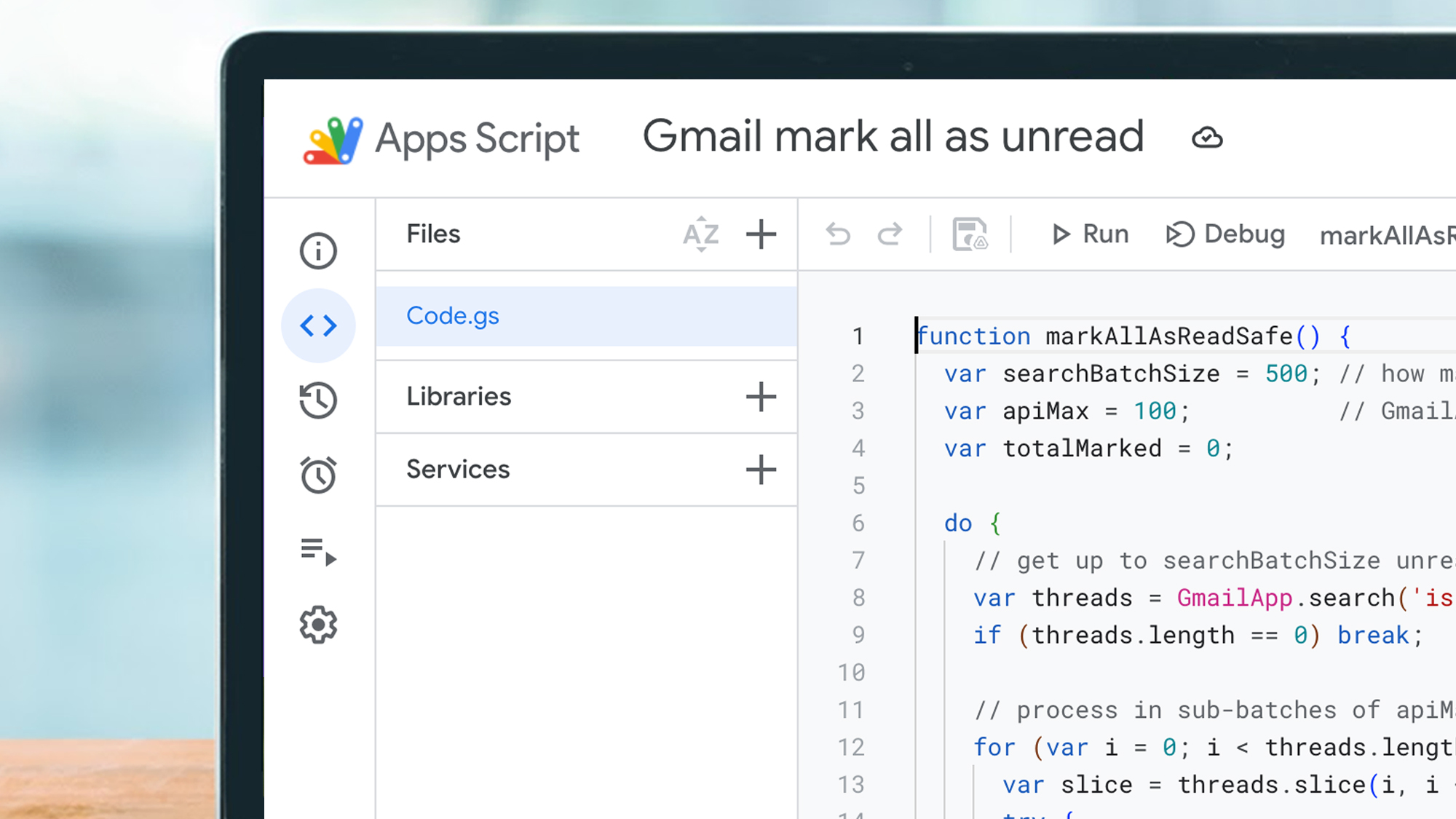This screenshot has width=1456, height=819.
Task: Select the Code.gs file
Action: 453,315
